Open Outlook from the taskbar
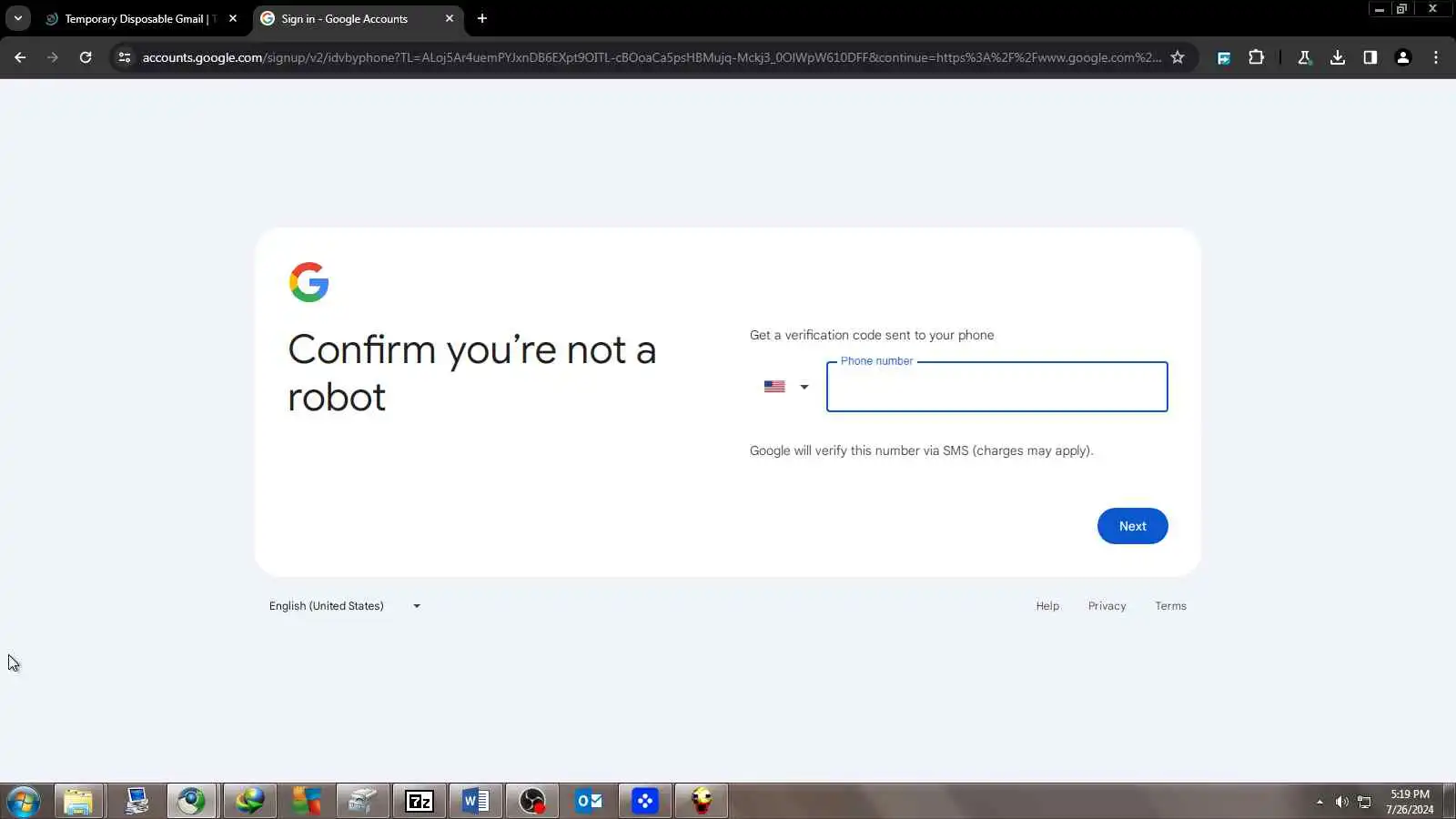This screenshot has width=1456, height=819. coord(589,801)
